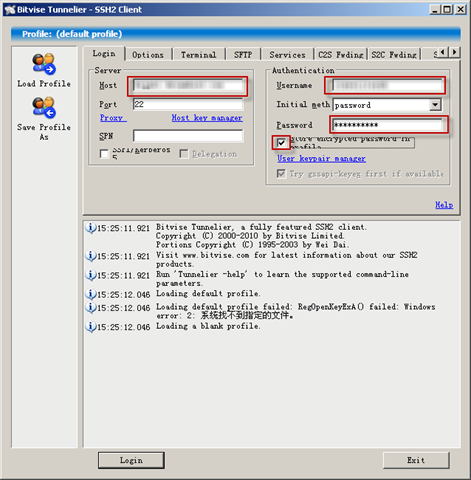Enable the SSPI/Kerberos 5 checkbox
The height and width of the screenshot is (480, 471).
point(104,154)
